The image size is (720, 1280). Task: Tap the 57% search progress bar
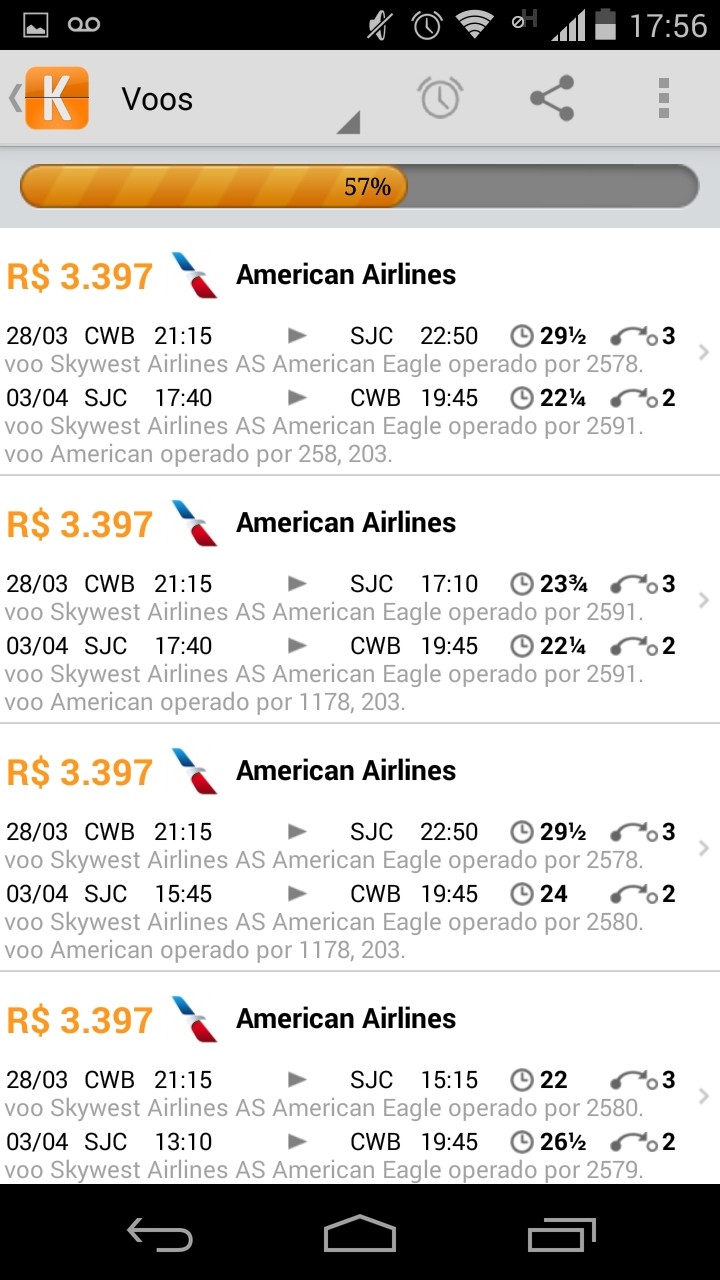pos(359,187)
